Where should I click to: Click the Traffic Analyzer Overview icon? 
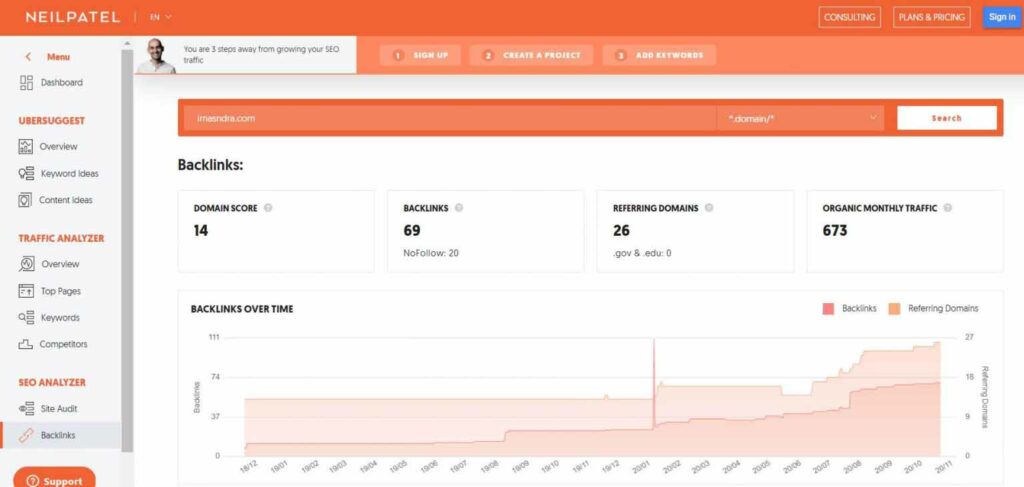(26, 264)
